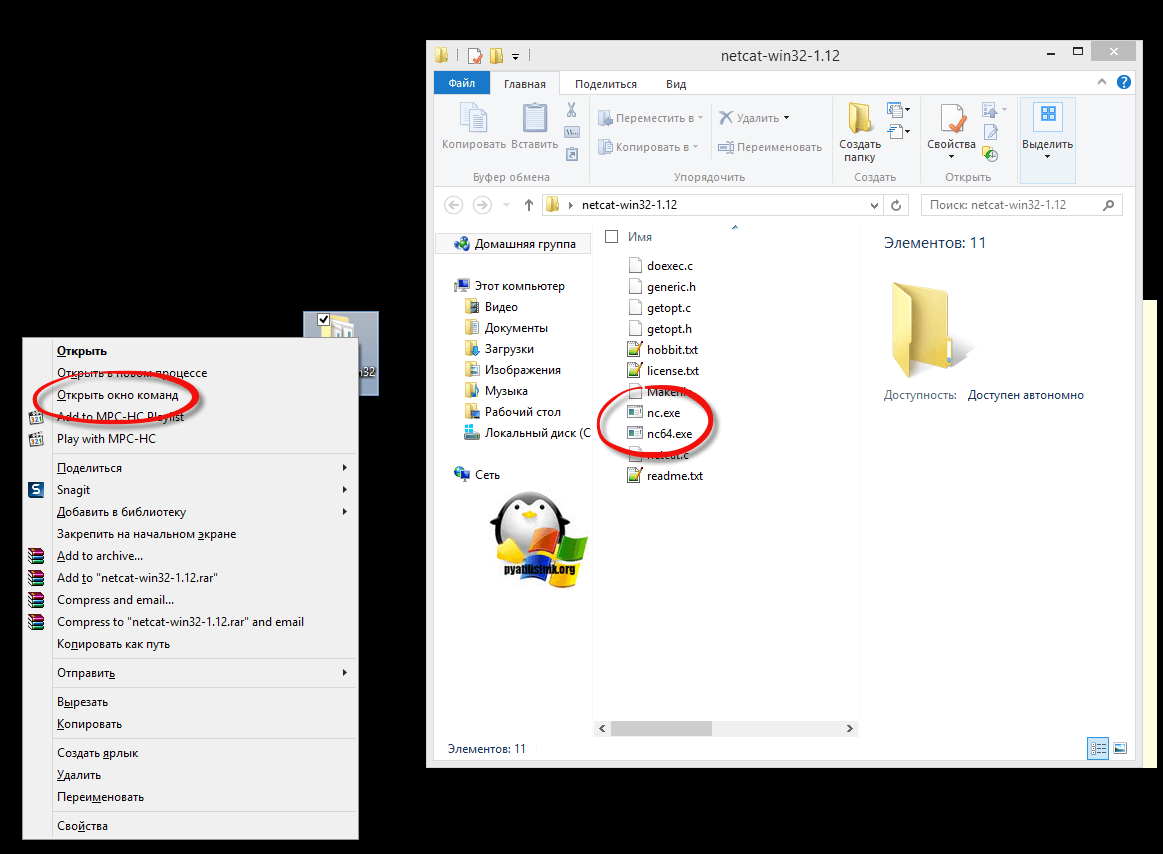The height and width of the screenshot is (854, 1163).
Task: Click the History icon in Открыть group
Action: [990, 154]
